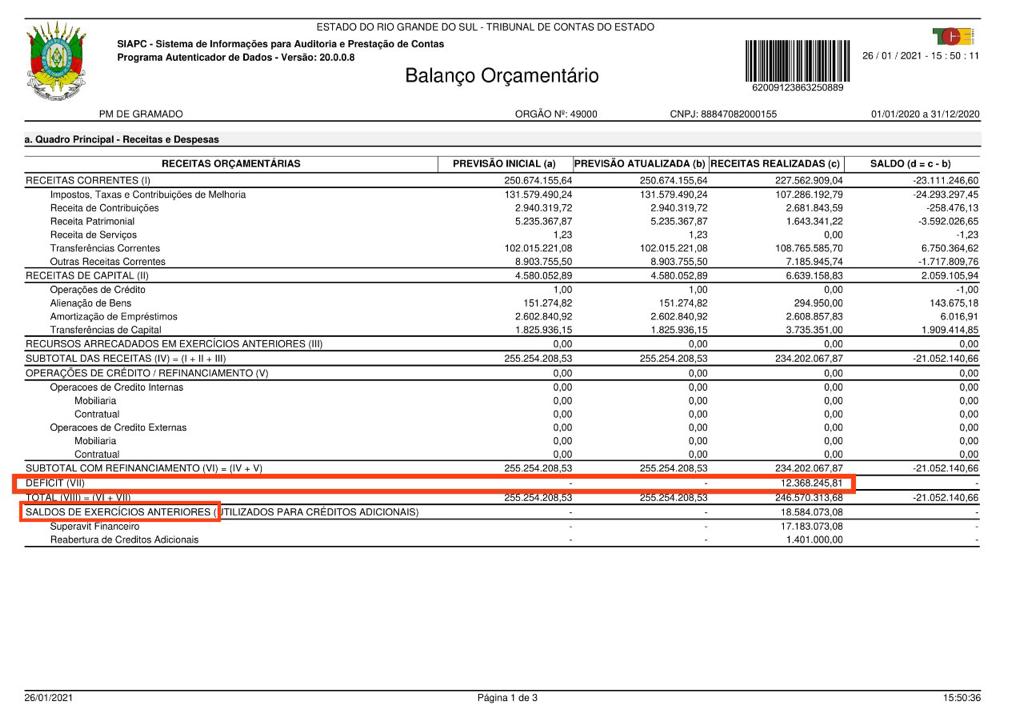The height and width of the screenshot is (726, 1024).
Task: Click the TCE logo at top right
Action: (953, 36)
